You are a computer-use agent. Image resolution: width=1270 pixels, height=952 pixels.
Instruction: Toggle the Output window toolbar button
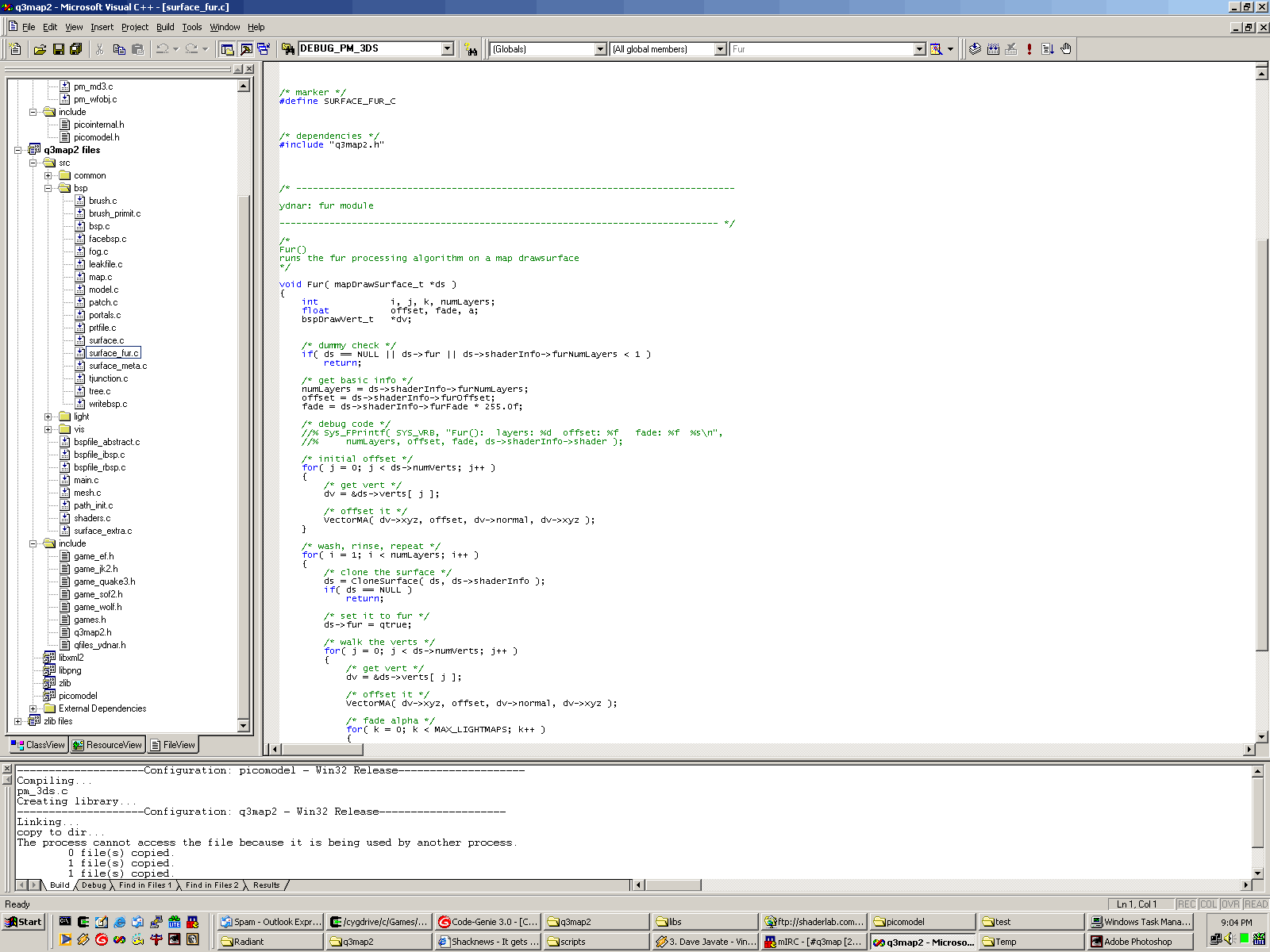(246, 49)
